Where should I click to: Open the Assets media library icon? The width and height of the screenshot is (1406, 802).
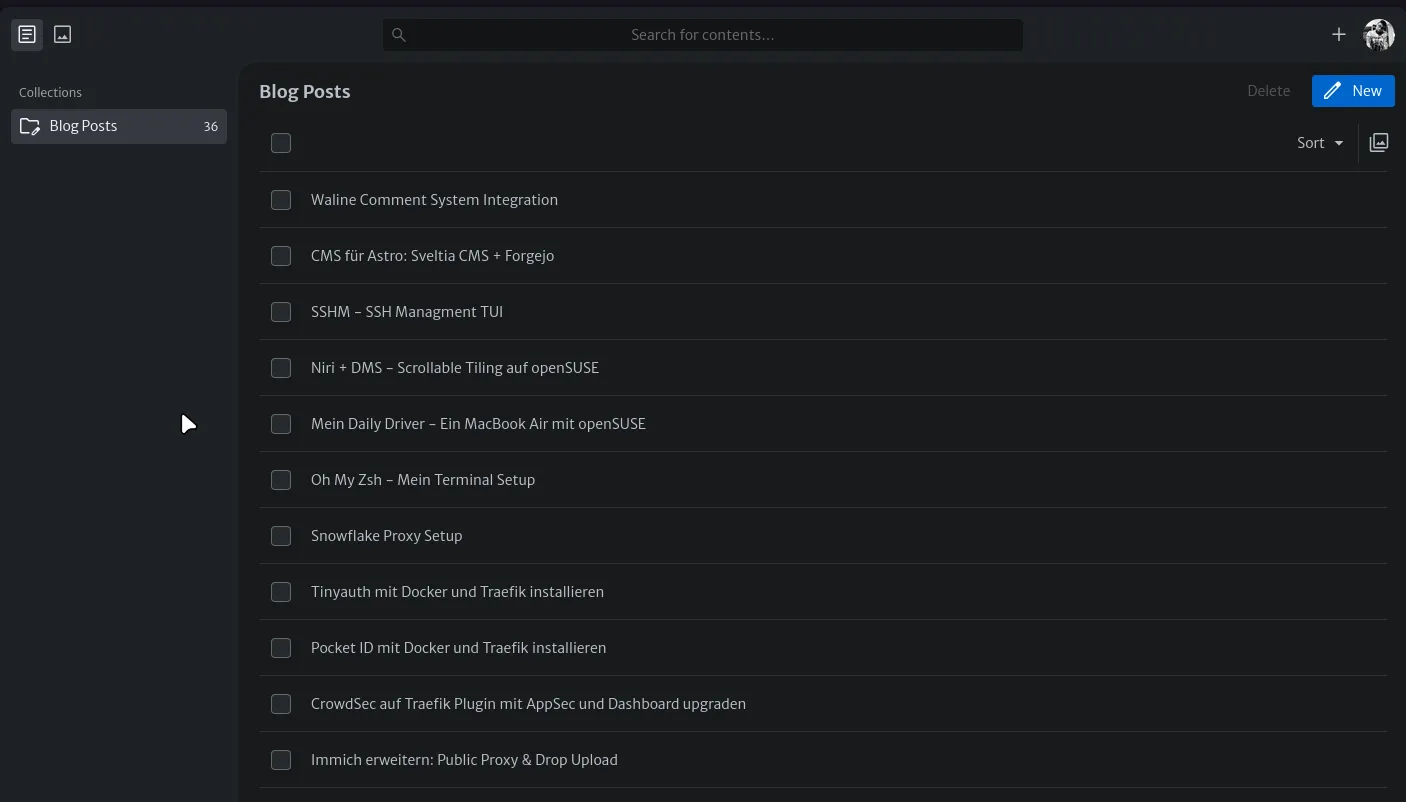click(62, 35)
